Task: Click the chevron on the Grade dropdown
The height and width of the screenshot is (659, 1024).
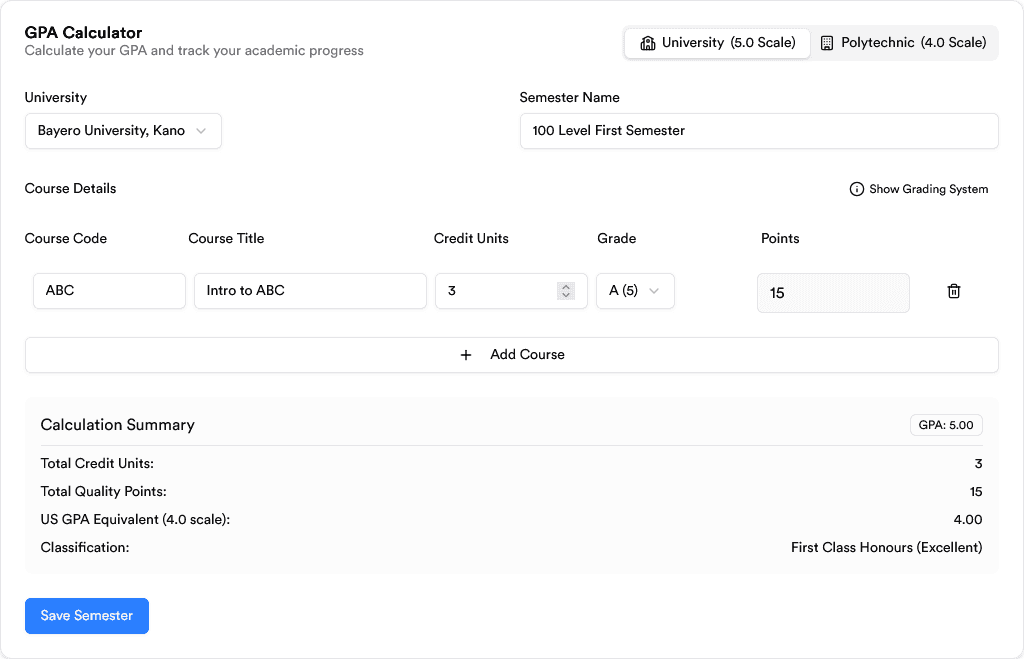Action: click(x=655, y=290)
